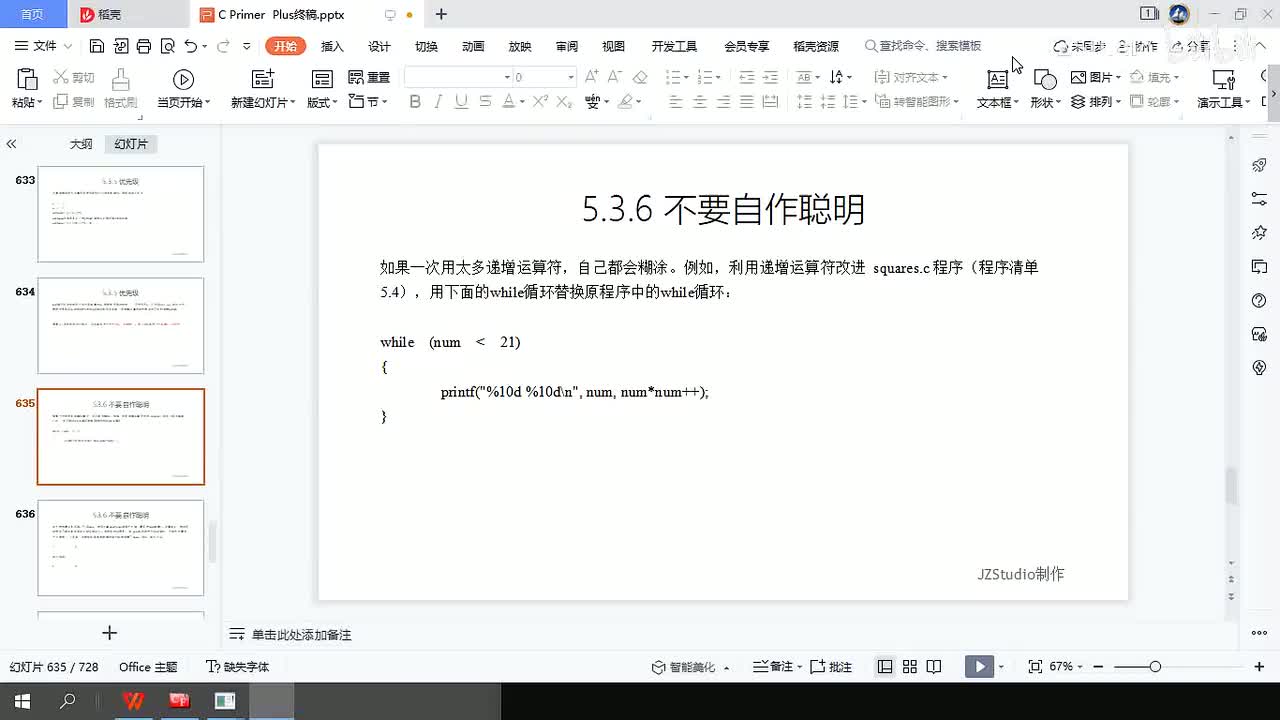Open the 动画 Animation ribbon tab

pyautogui.click(x=473, y=46)
